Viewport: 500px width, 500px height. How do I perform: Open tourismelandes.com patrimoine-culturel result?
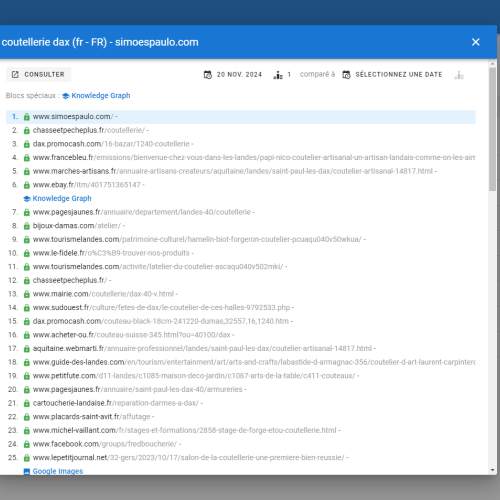click(197, 239)
